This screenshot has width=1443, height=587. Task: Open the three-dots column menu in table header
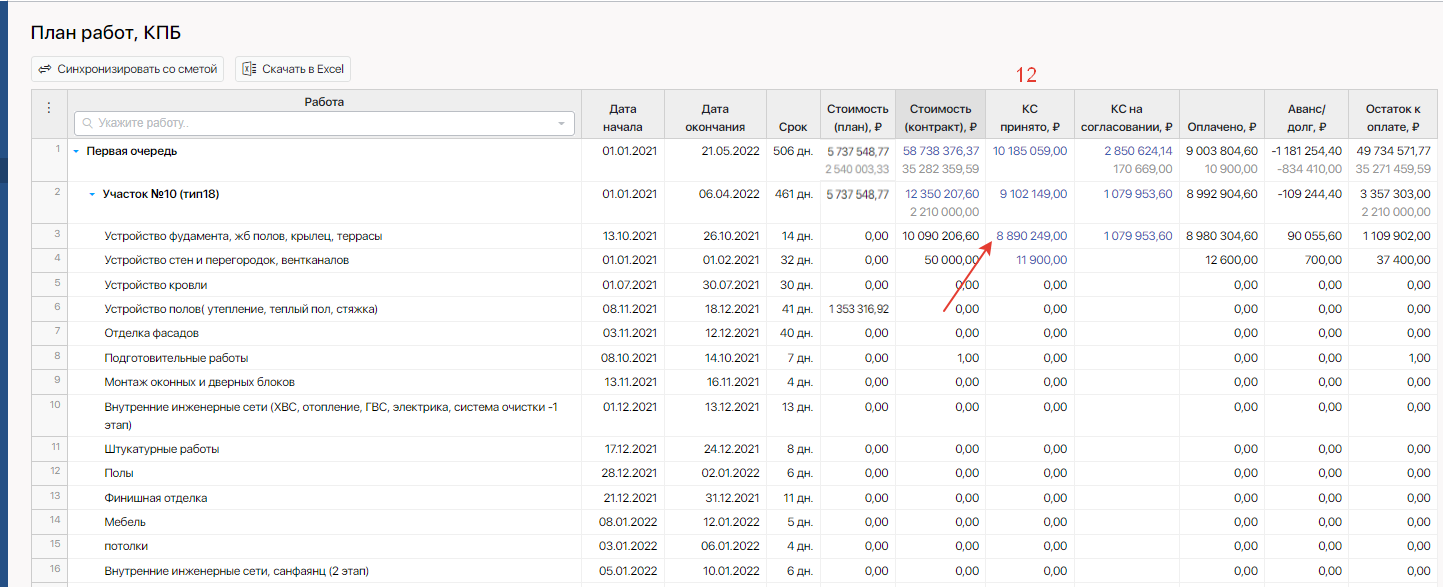tap(49, 109)
